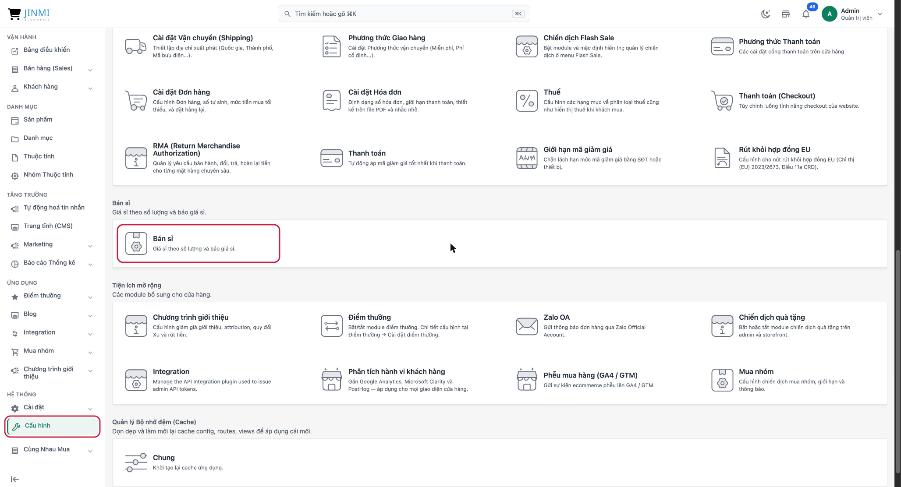Open the Chung cache title

pos(163,458)
